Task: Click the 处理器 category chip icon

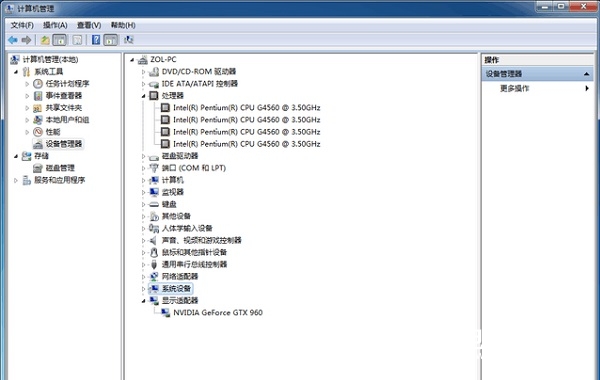Action: click(154, 96)
